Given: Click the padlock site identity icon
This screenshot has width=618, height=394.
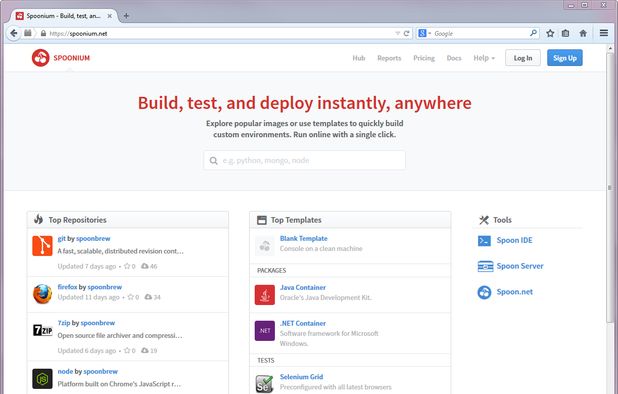Looking at the screenshot, I should point(43,33).
